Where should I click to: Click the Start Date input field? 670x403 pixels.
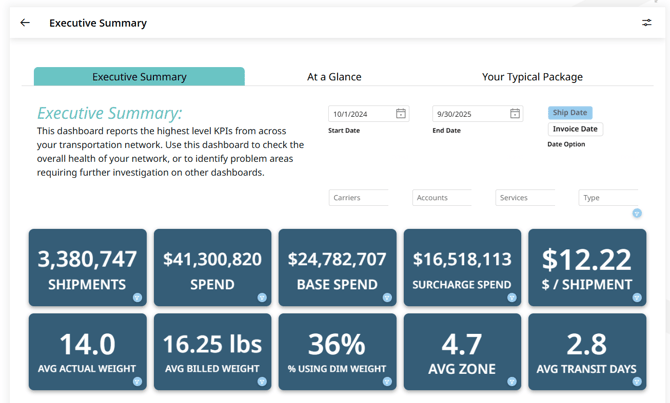point(360,114)
